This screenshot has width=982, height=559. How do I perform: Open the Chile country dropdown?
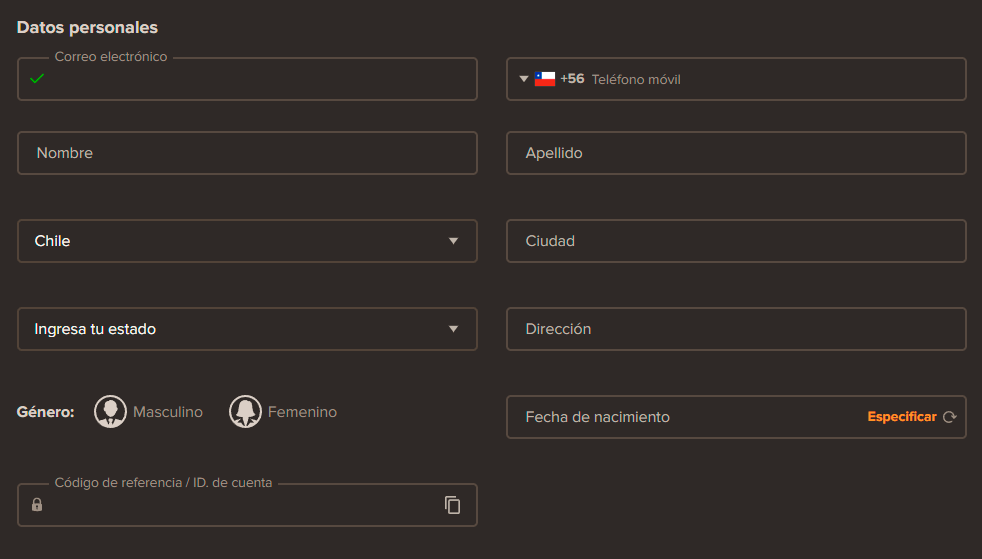coord(247,241)
